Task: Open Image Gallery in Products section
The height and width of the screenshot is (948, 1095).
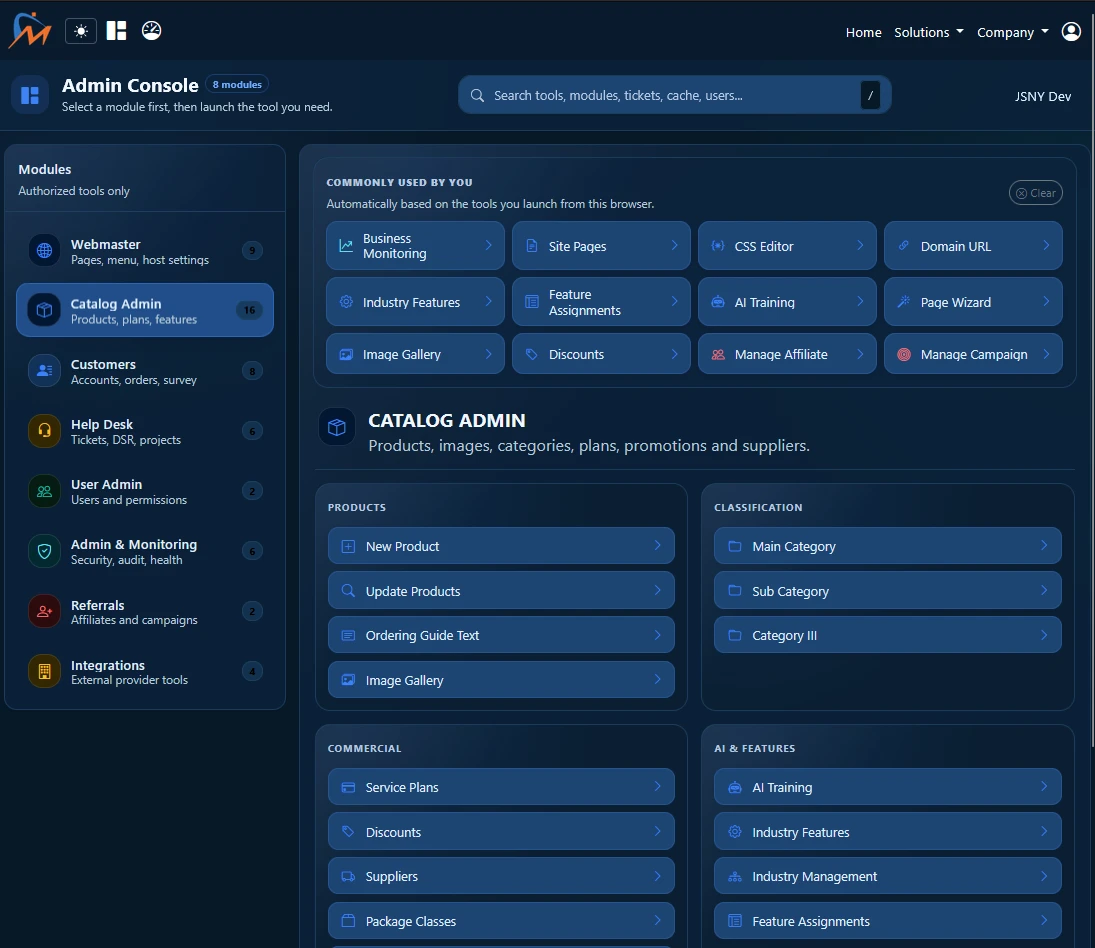Action: [x=501, y=679]
